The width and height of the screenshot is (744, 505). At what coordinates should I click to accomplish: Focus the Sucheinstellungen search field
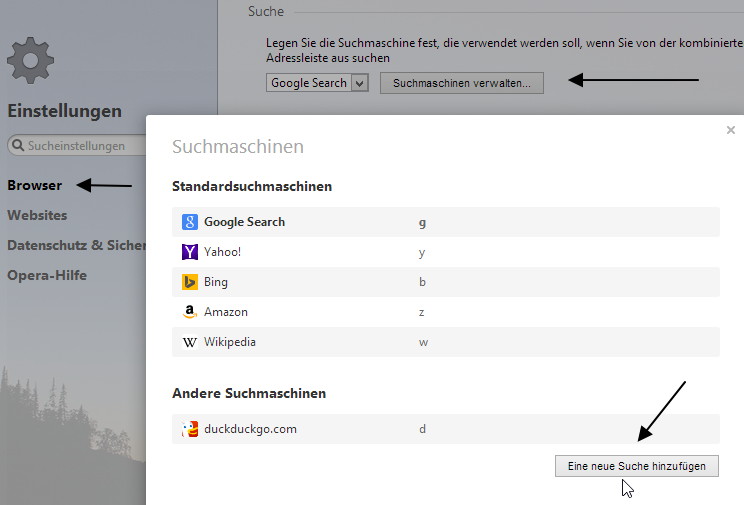pyautogui.click(x=77, y=145)
